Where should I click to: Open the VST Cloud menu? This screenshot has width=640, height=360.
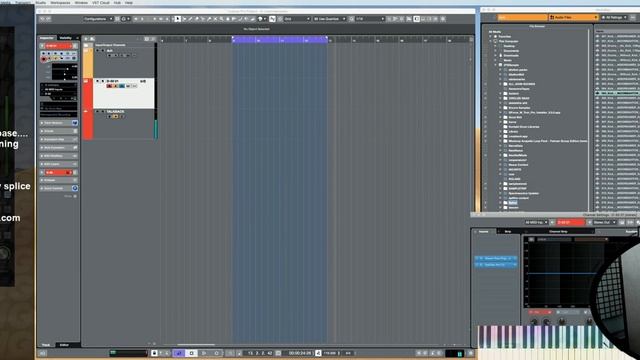[101, 2]
